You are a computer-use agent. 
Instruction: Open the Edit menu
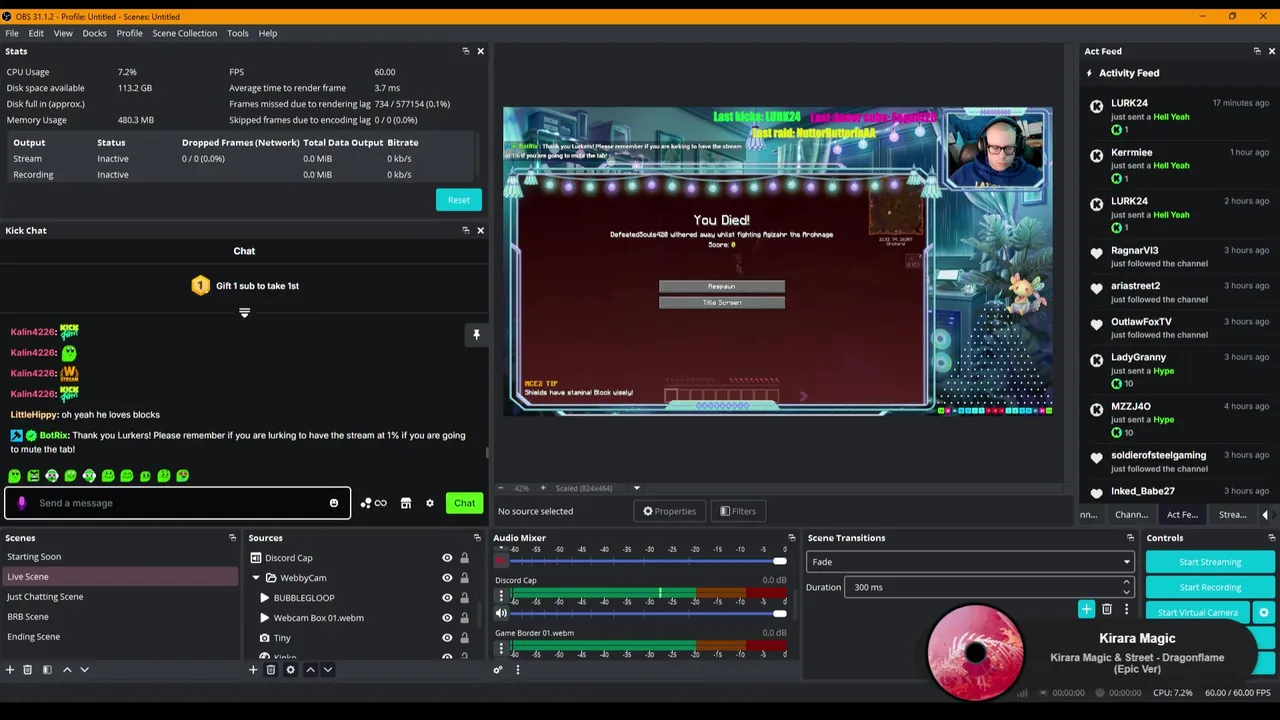click(36, 33)
